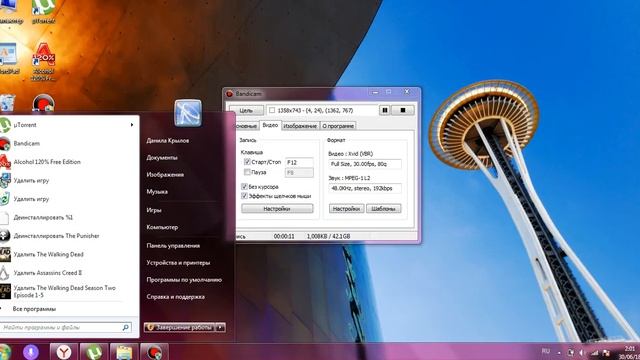This screenshot has height=360, width=640.
Task: Switch to the 'Видео' tab in Bandicam
Action: pyautogui.click(x=270, y=125)
